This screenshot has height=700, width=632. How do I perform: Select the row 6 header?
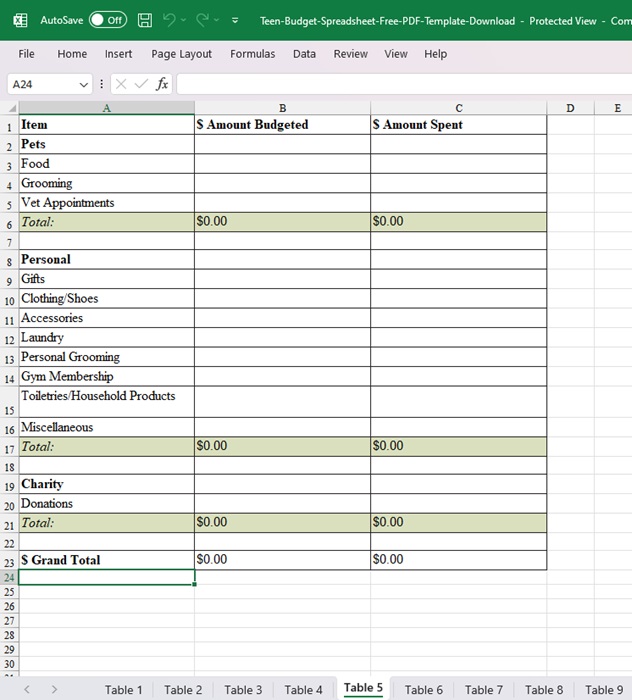[9, 224]
